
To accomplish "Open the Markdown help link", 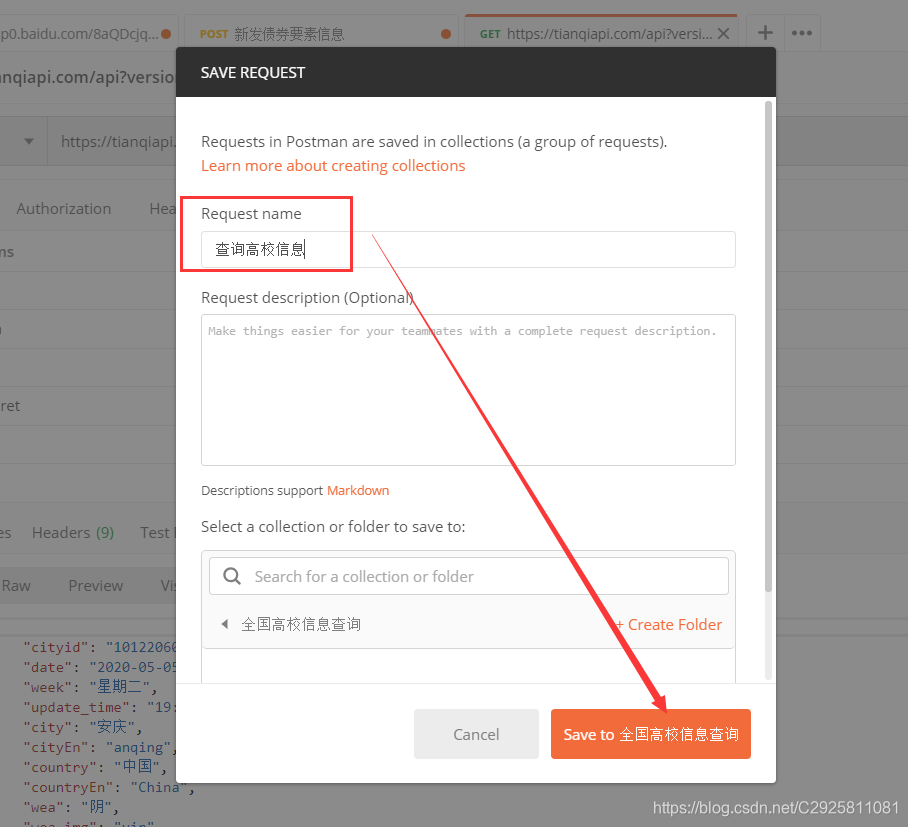I will tap(358, 491).
